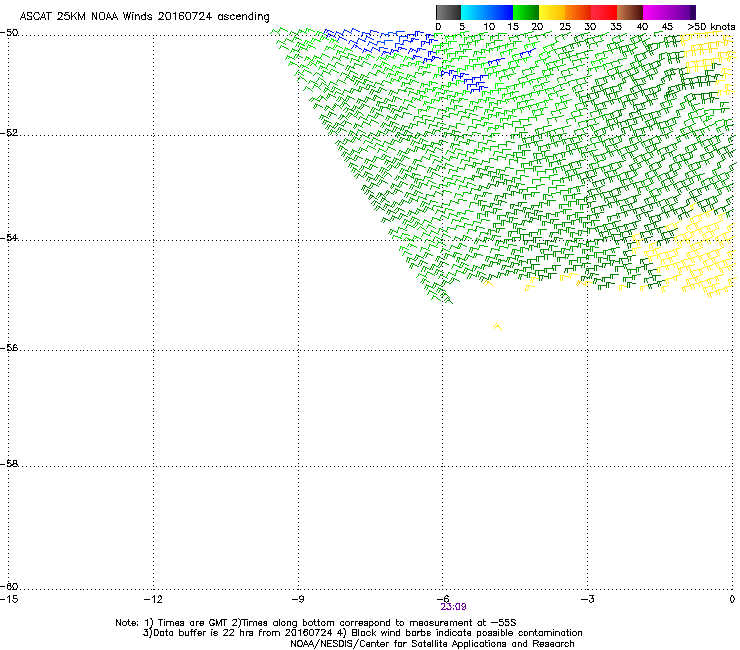Click the longitude label '-12'
This screenshot has height=650, width=740.
[153, 599]
